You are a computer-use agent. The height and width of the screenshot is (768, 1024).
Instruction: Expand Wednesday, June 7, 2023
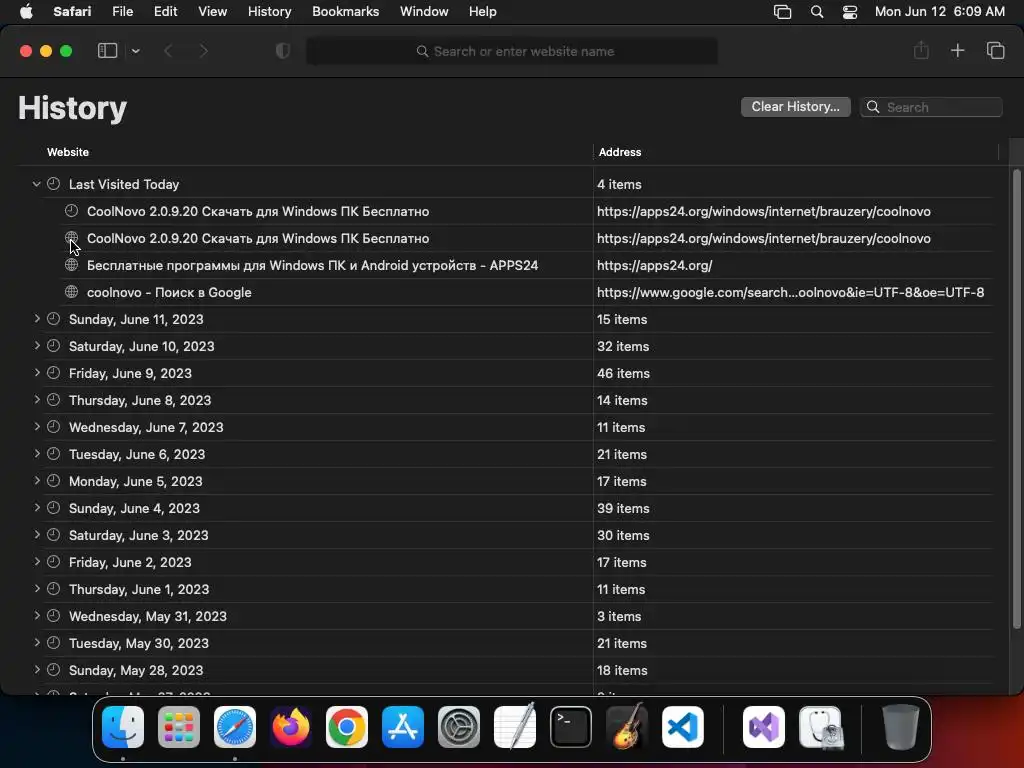[x=37, y=426]
